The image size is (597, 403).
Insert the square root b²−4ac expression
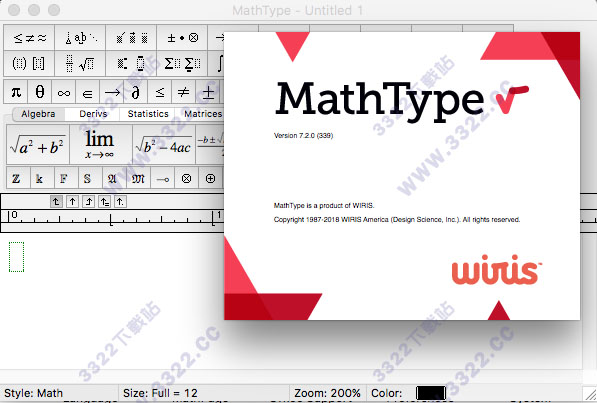point(164,145)
